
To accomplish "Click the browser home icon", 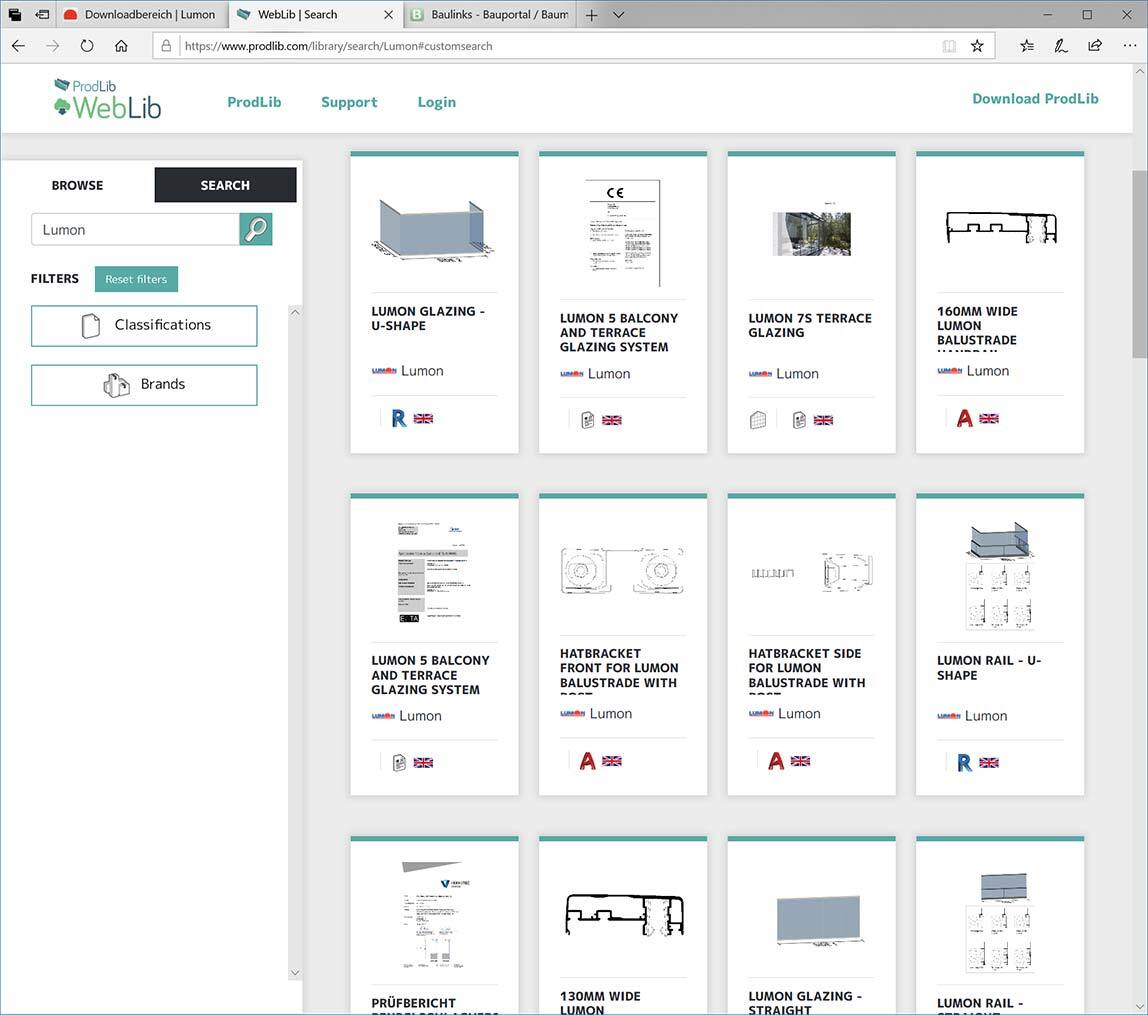I will point(122,45).
